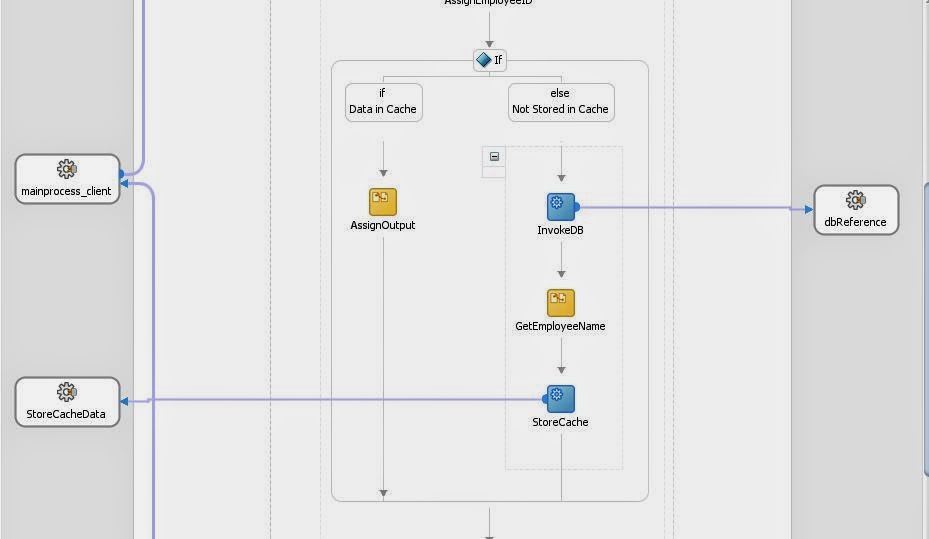Click the mainprocess_client label text
This screenshot has height=539, width=929.
pos(66,191)
